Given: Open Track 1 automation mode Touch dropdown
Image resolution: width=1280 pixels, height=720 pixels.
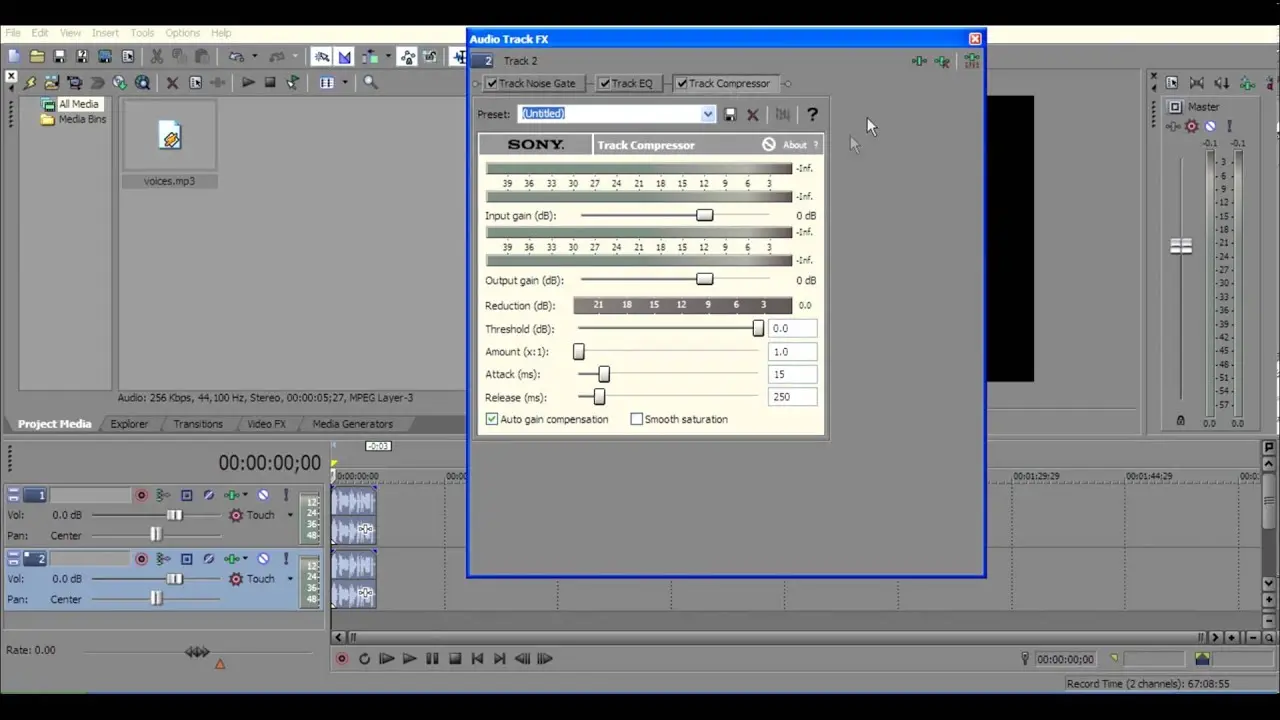Looking at the screenshot, I should tap(290, 515).
